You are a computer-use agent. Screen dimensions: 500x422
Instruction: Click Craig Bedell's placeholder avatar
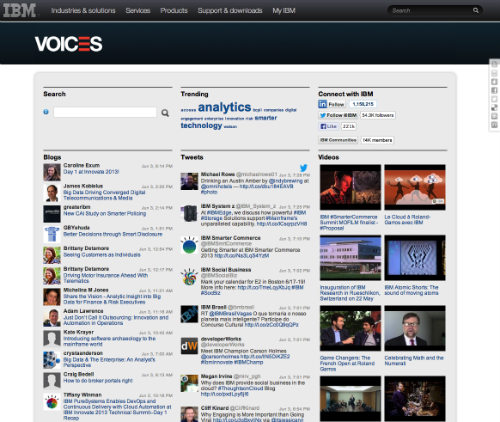click(52, 381)
